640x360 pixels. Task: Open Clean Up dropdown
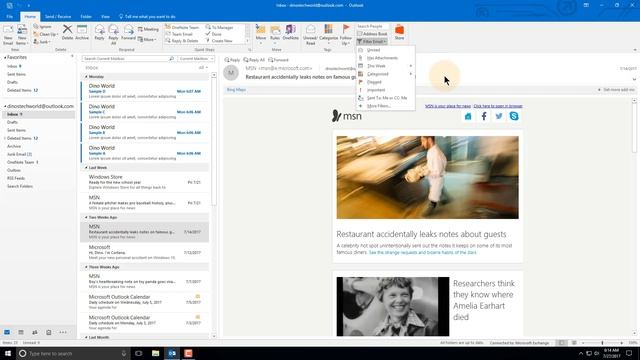coord(46,34)
